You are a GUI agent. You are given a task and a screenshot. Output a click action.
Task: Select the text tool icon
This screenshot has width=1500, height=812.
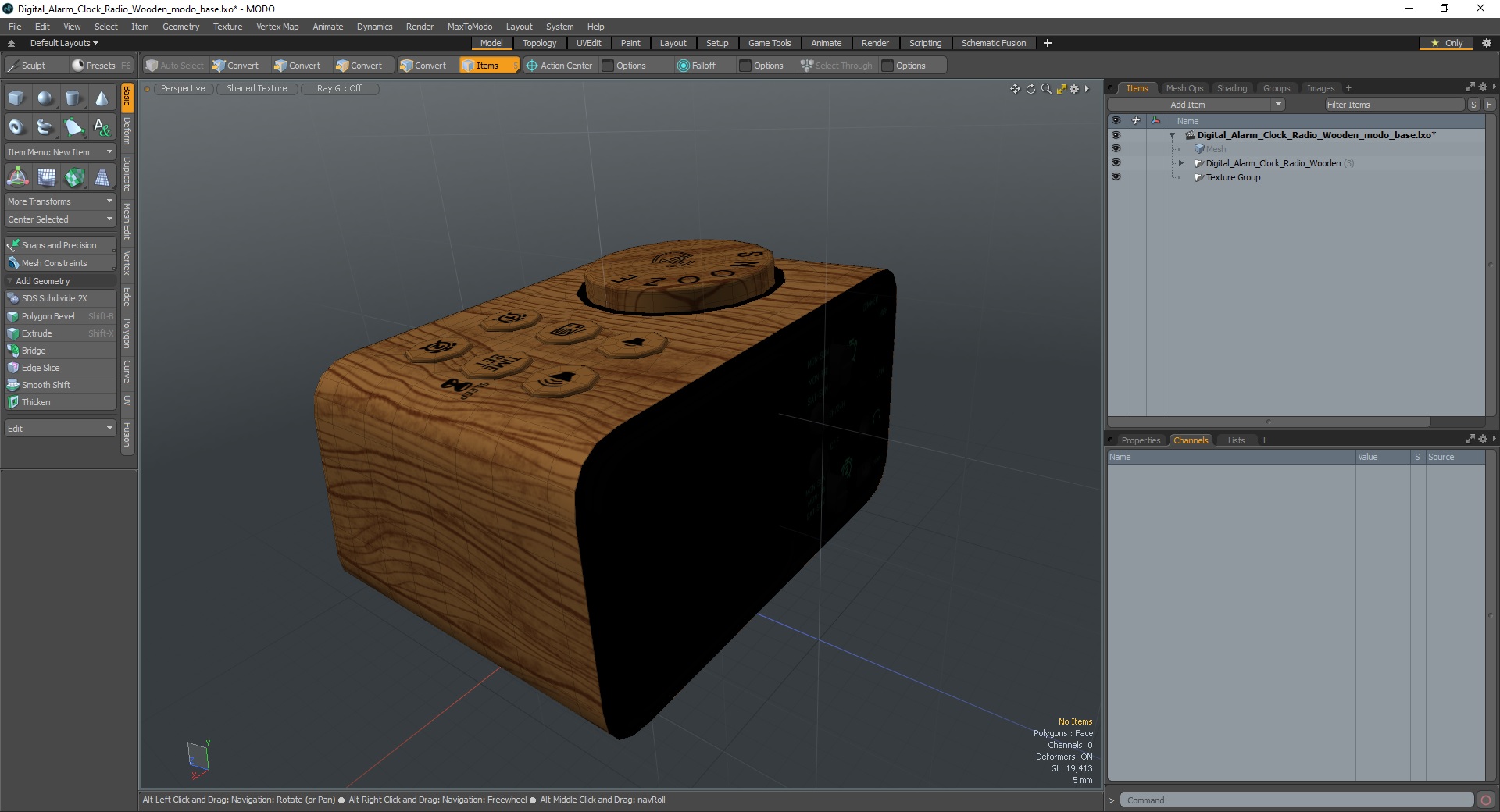tap(102, 126)
